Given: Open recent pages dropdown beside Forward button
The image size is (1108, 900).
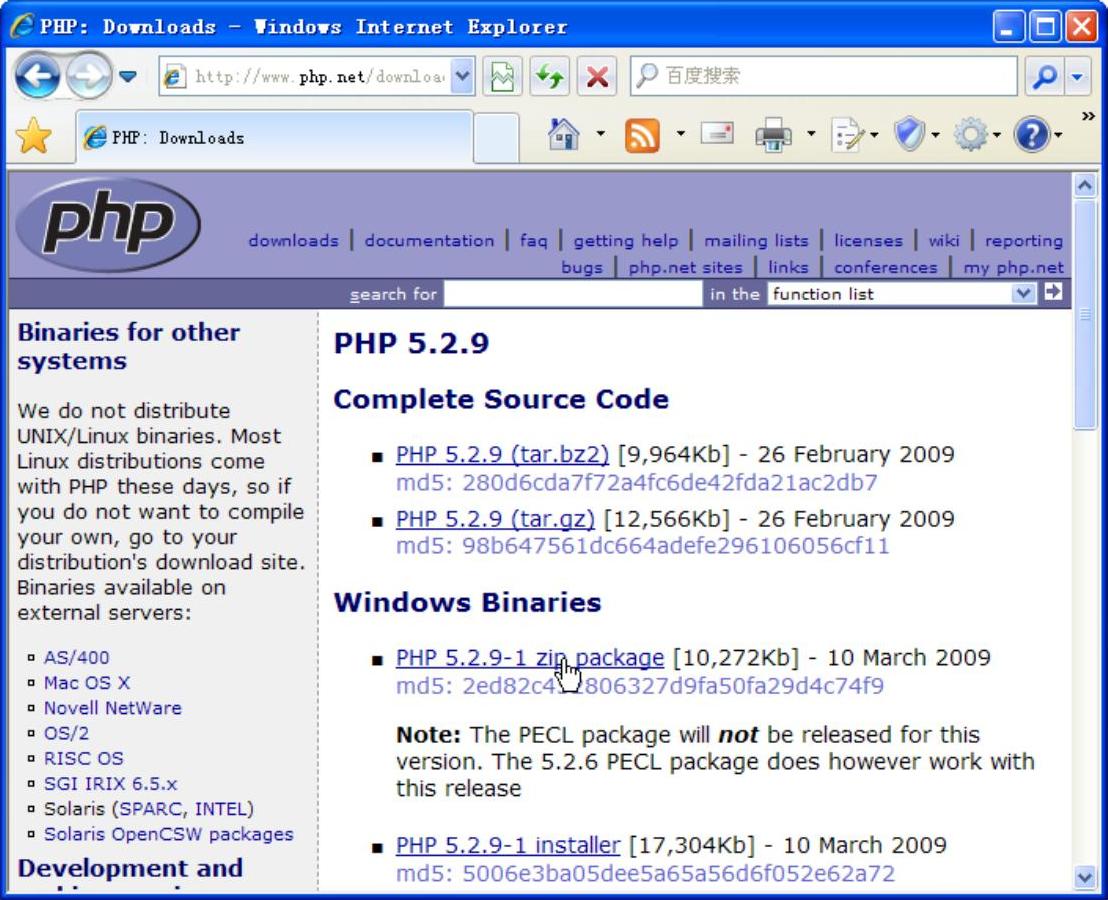Looking at the screenshot, I should coord(128,76).
